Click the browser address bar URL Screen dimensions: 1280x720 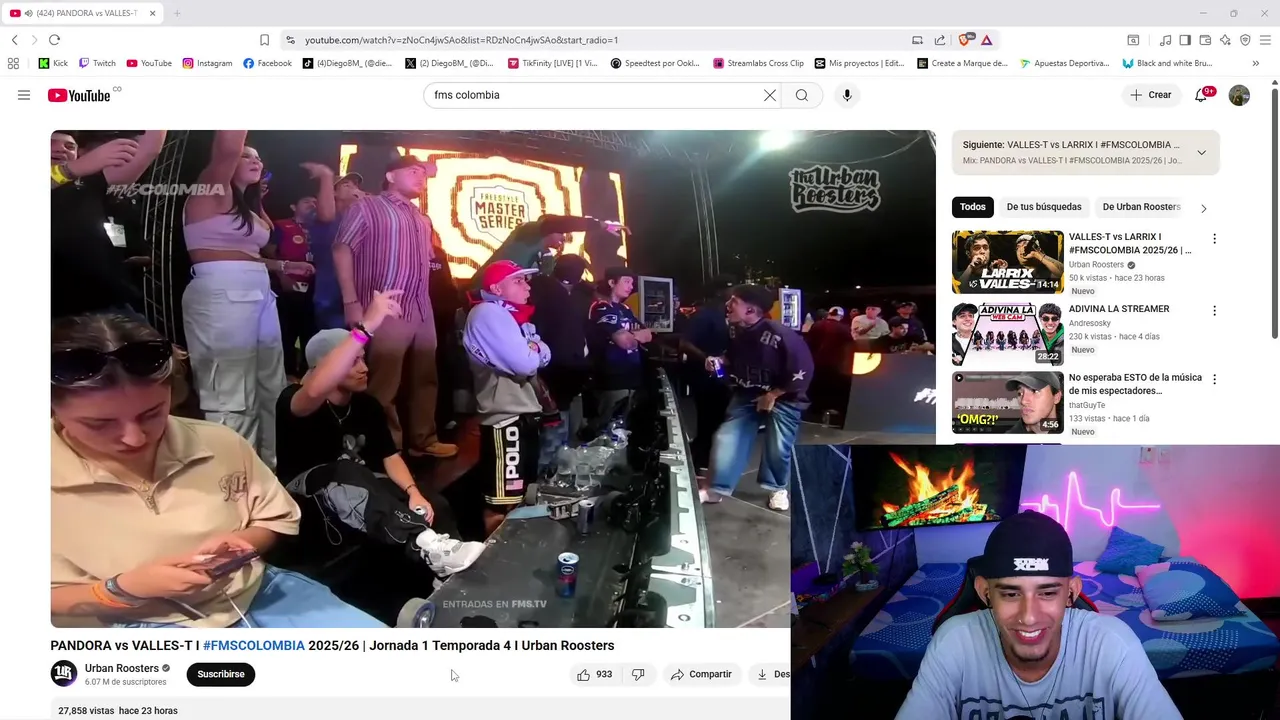pyautogui.click(x=462, y=40)
